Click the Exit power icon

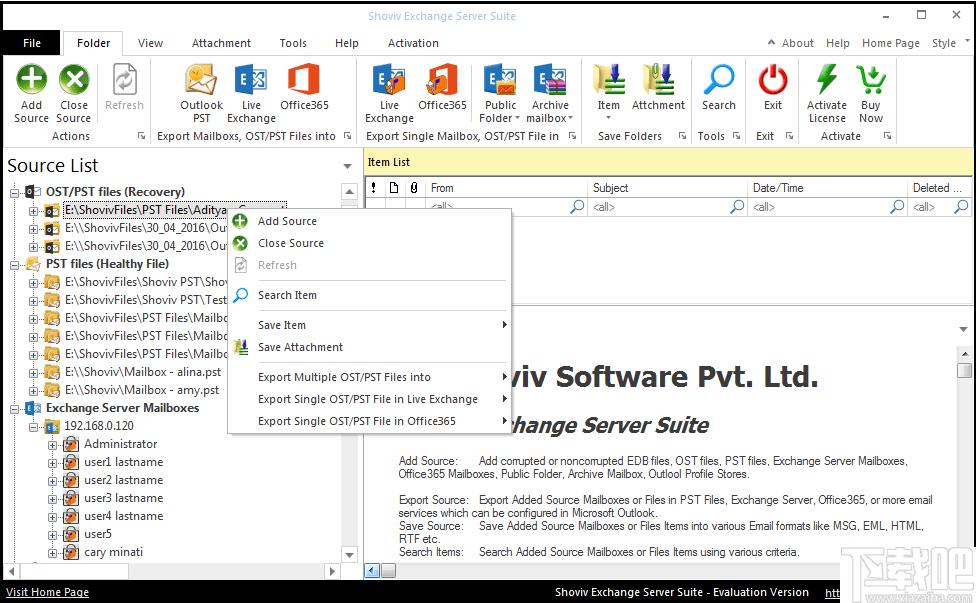pos(773,80)
